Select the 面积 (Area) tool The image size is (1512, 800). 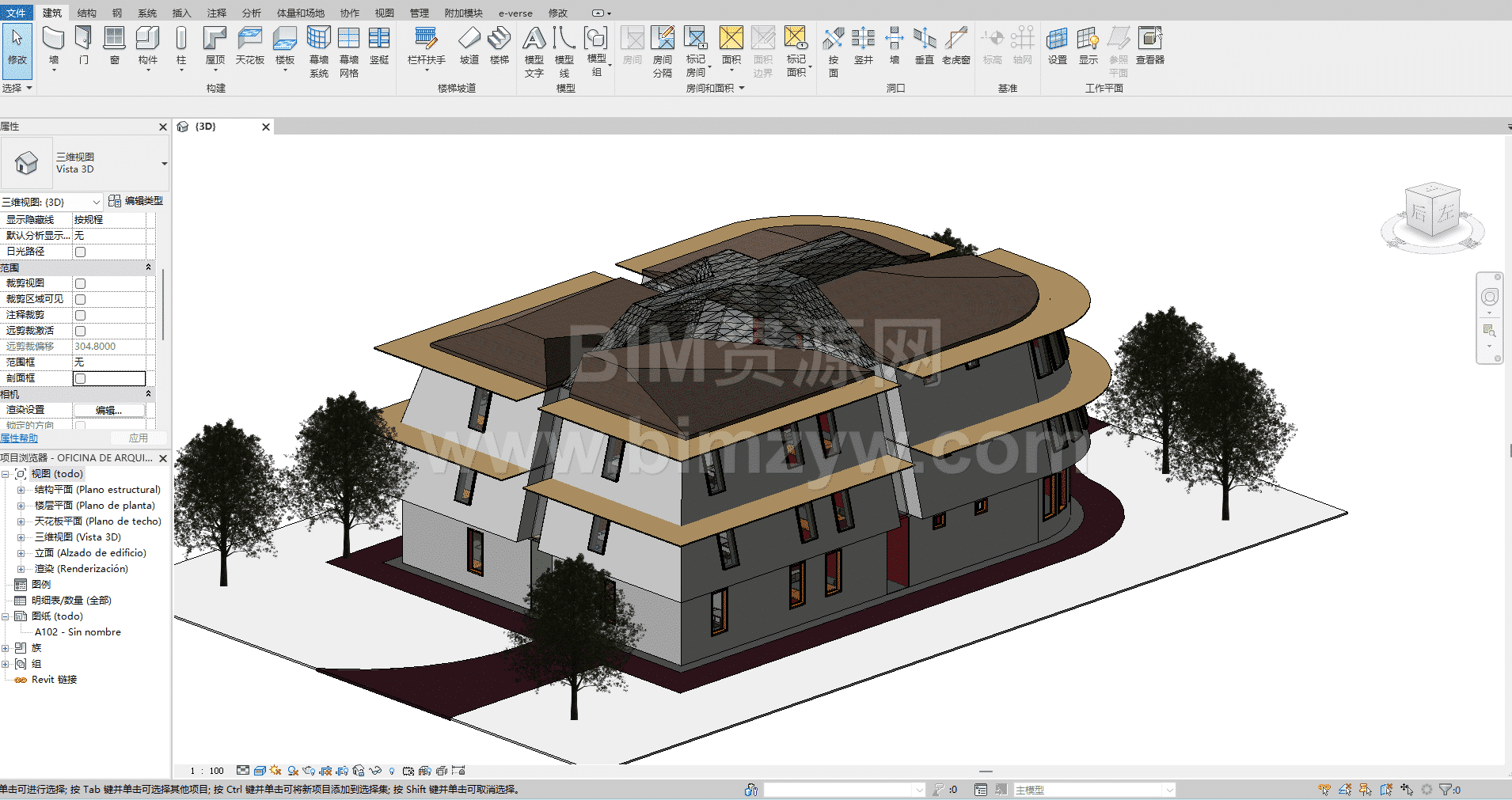pyautogui.click(x=731, y=48)
